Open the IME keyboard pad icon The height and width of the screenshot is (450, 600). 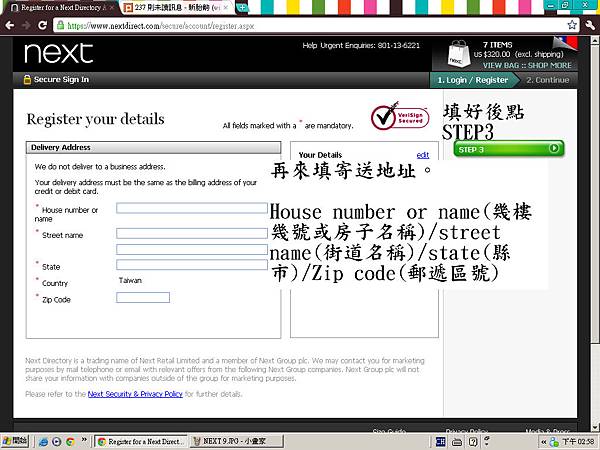(x=457, y=442)
